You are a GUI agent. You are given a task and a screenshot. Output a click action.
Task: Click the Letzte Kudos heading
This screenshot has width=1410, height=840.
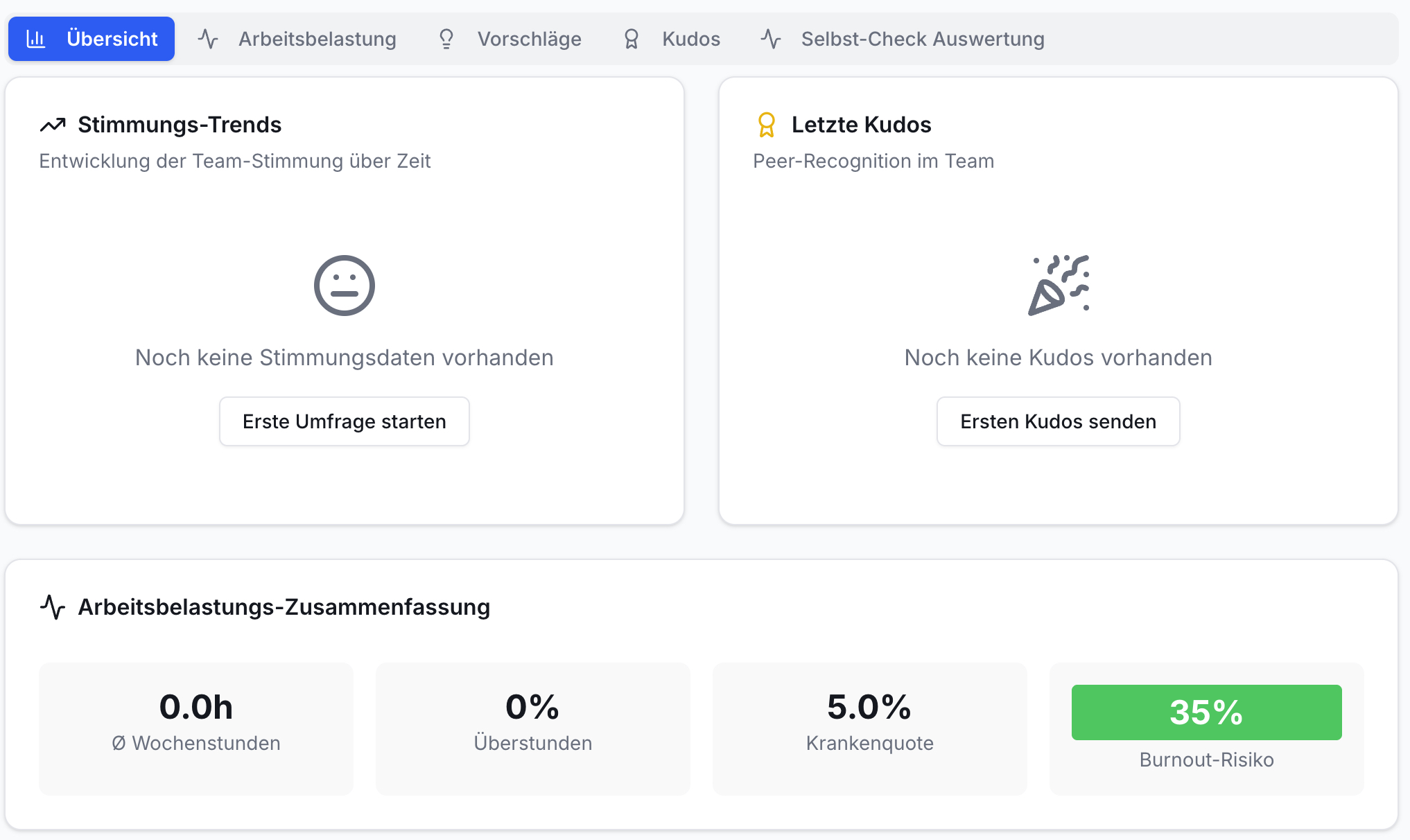pos(862,125)
